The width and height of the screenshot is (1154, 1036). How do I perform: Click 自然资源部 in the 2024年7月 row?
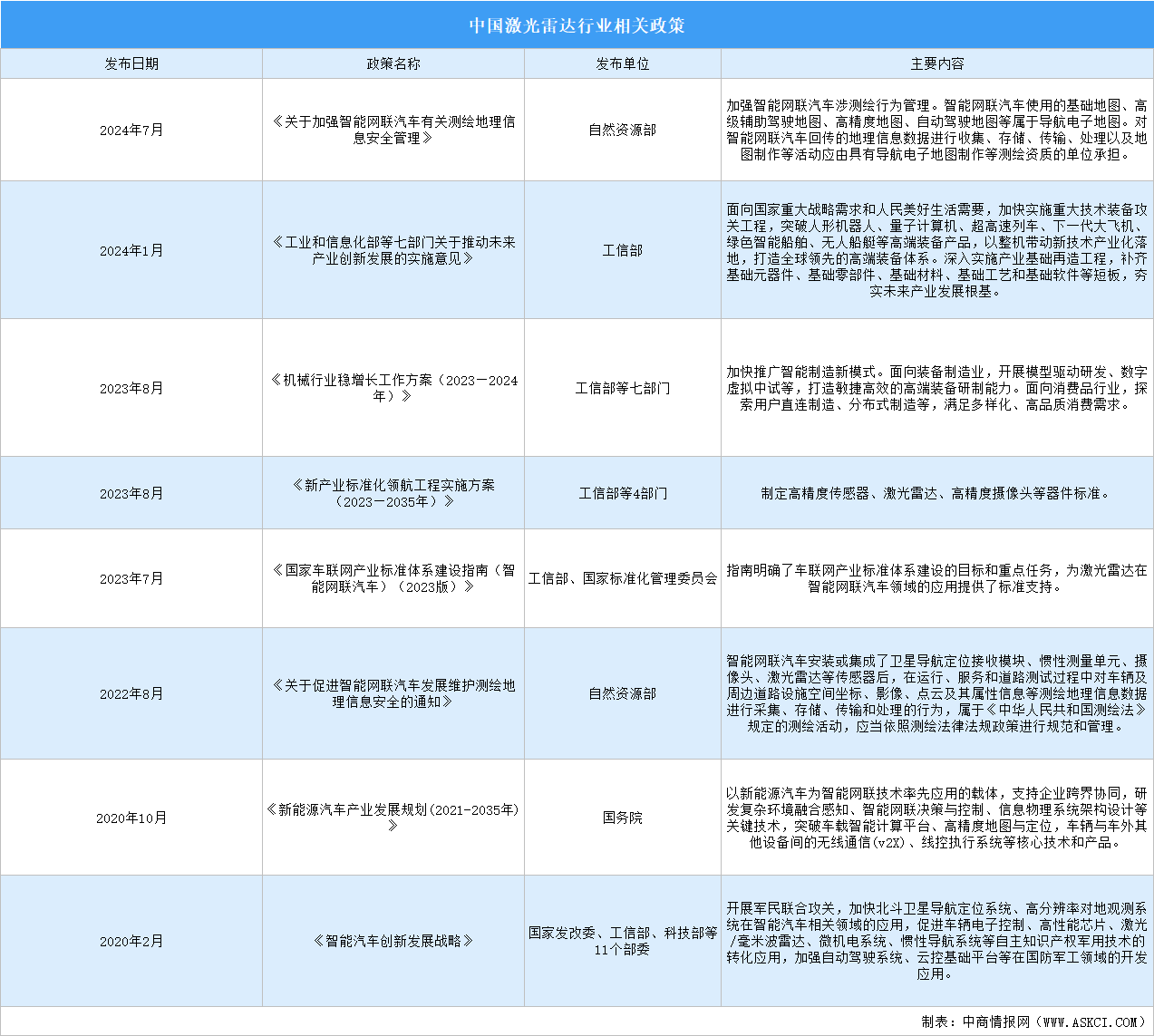623,130
